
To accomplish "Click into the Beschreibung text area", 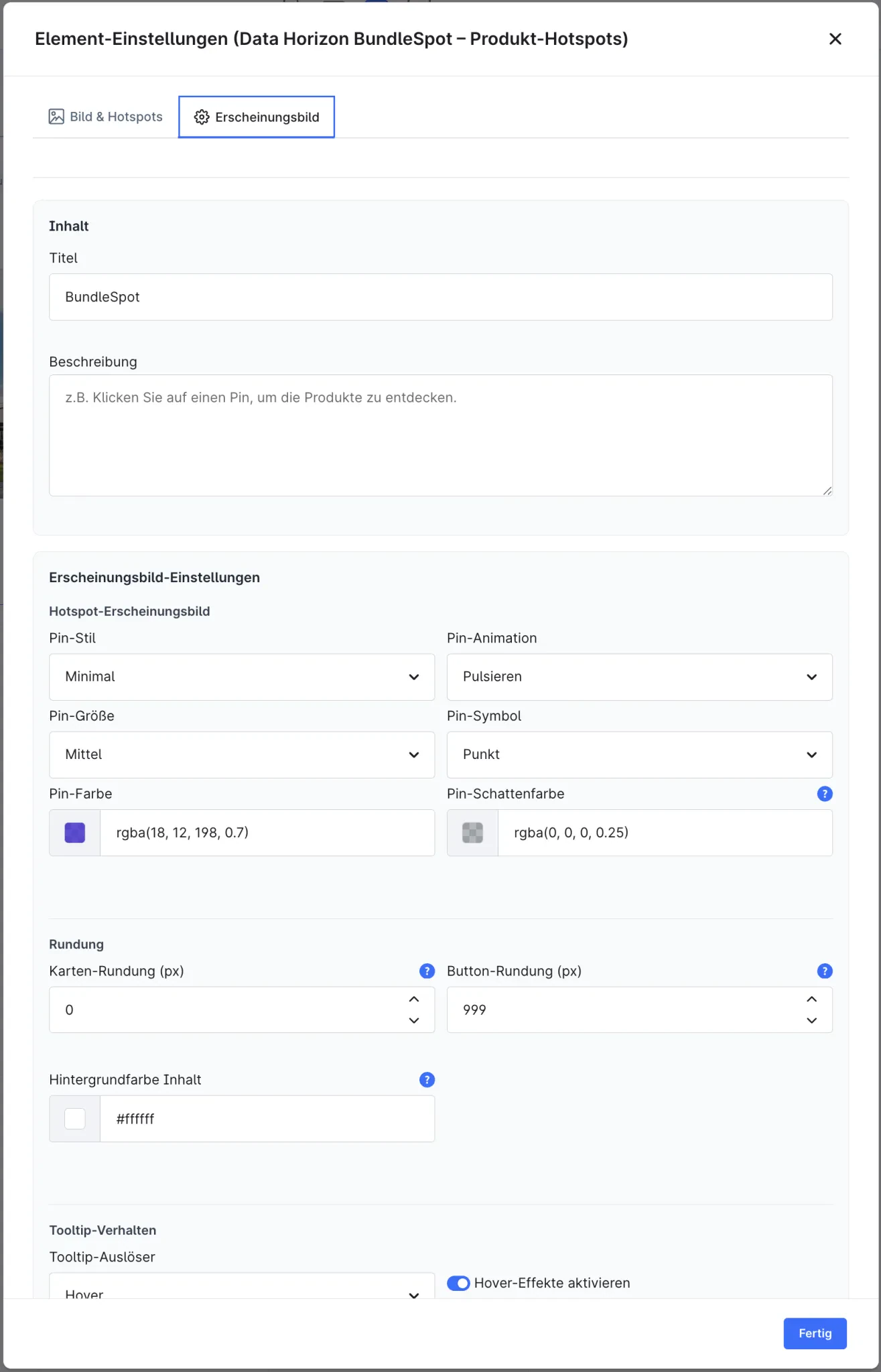I will [441, 435].
